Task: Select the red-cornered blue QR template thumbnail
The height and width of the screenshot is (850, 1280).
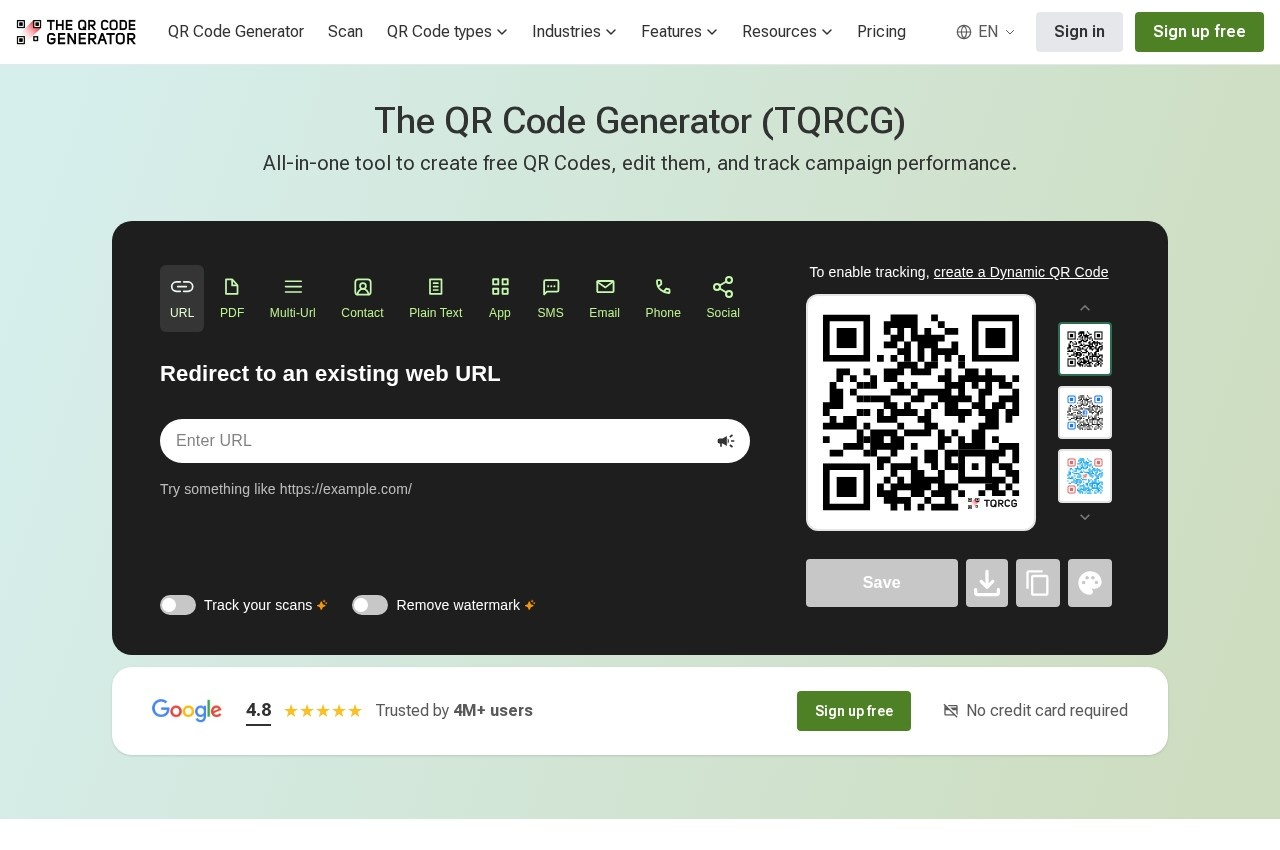Action: tap(1085, 476)
